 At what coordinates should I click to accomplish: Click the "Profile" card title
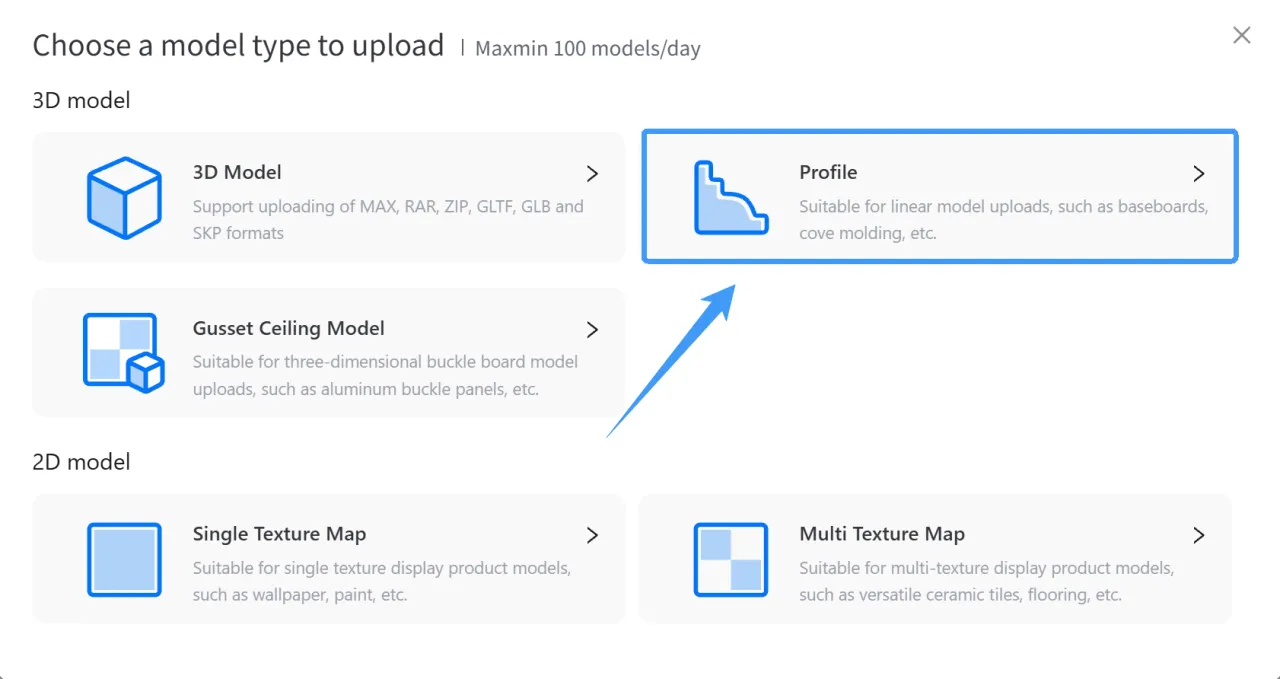(x=828, y=172)
